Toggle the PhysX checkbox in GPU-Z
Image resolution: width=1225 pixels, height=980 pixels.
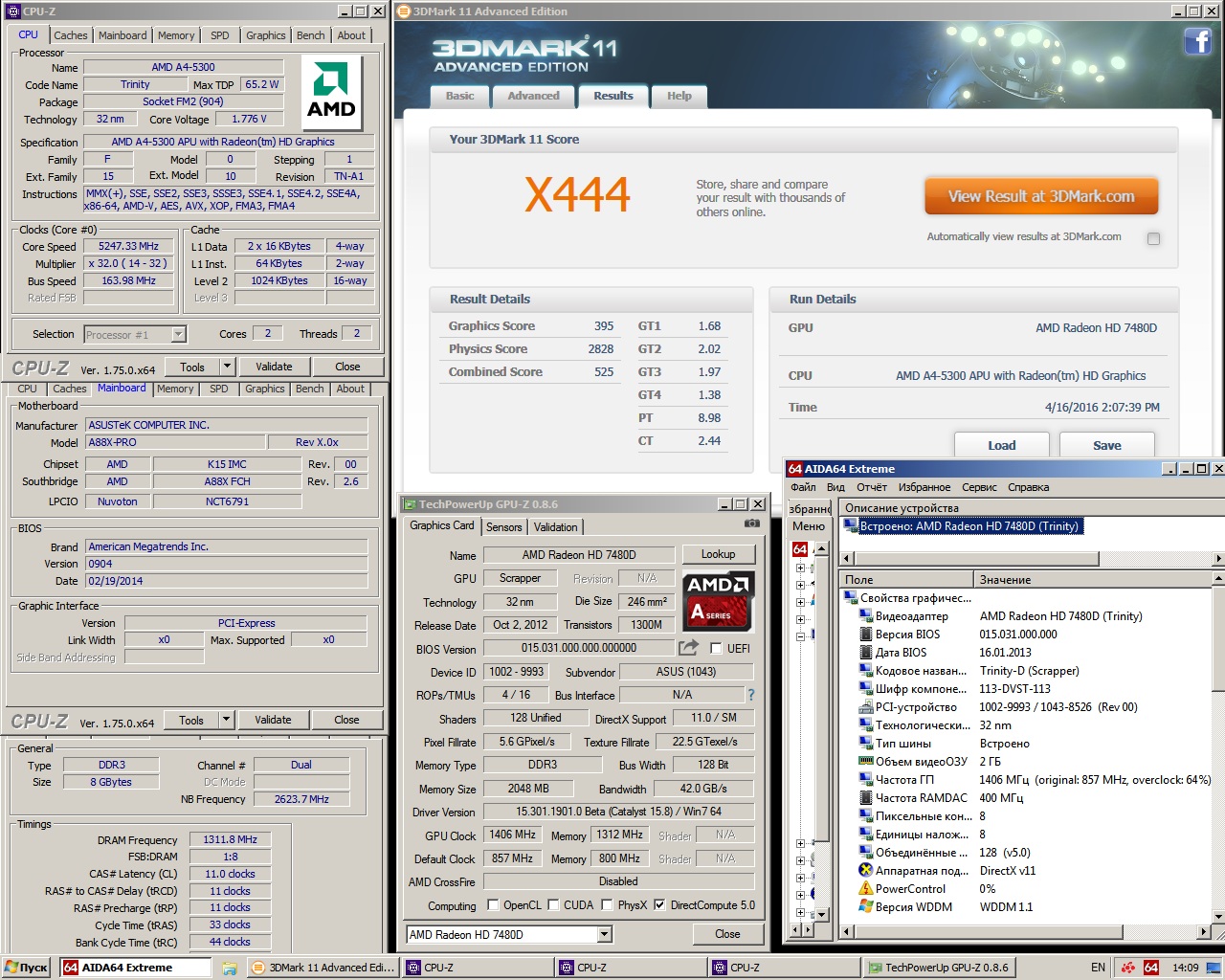tap(607, 904)
